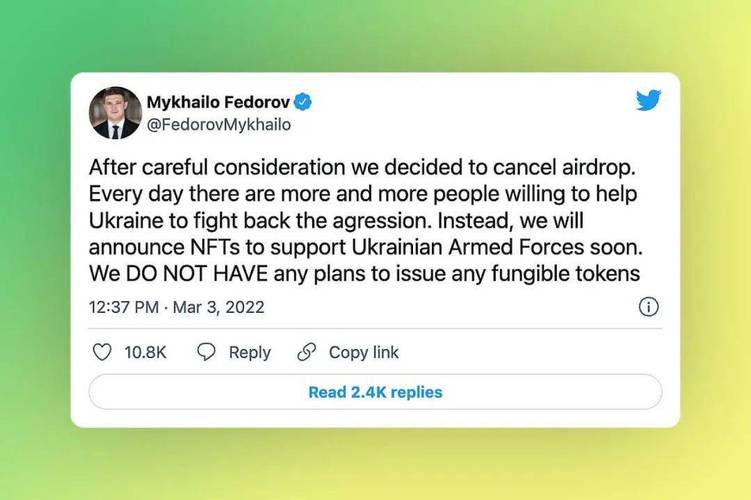
Task: Click the reply speech bubble icon
Action: point(206,352)
